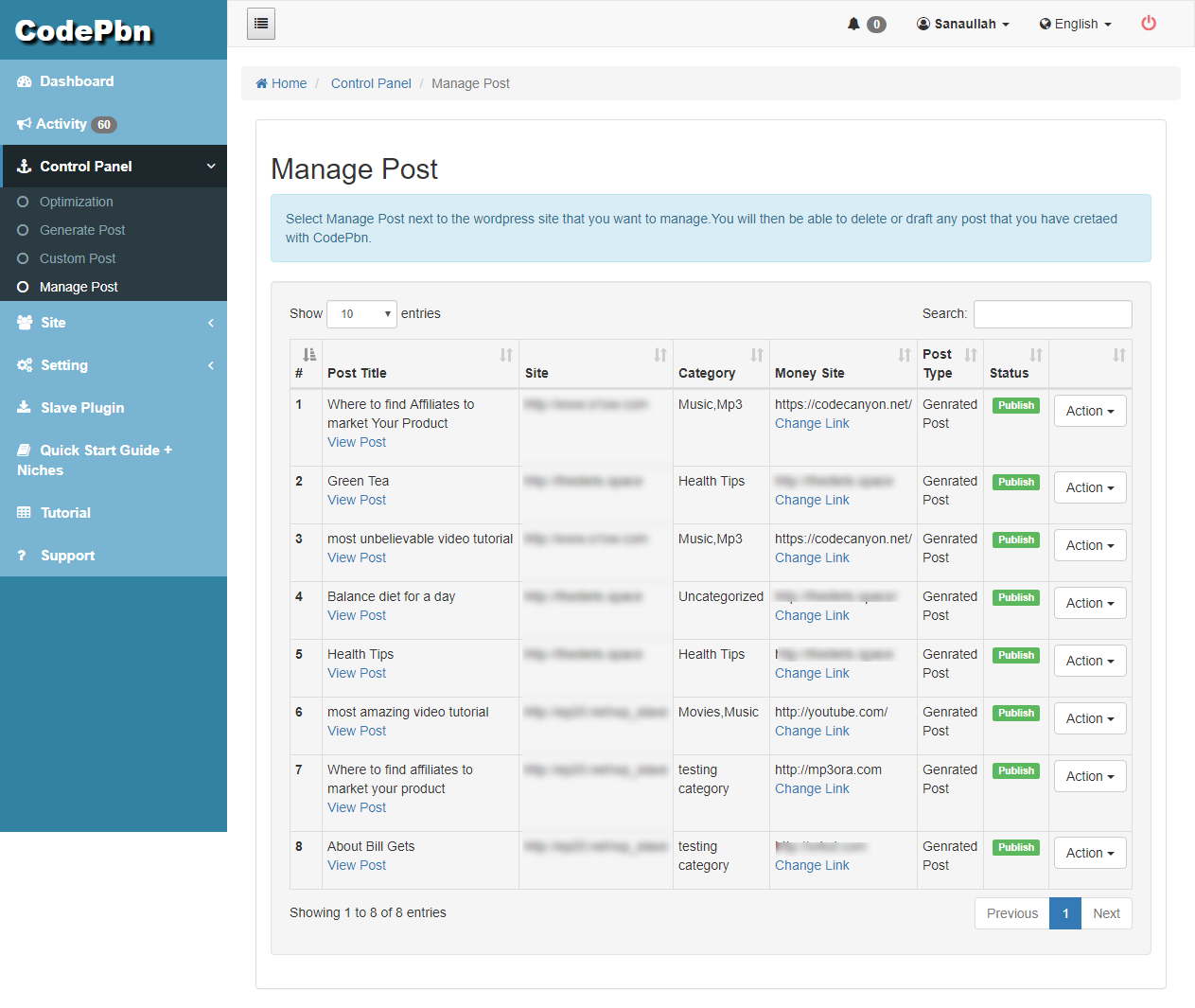Open the notification bell icon
Image resolution: width=1195 pixels, height=1008 pixels.
853,24
